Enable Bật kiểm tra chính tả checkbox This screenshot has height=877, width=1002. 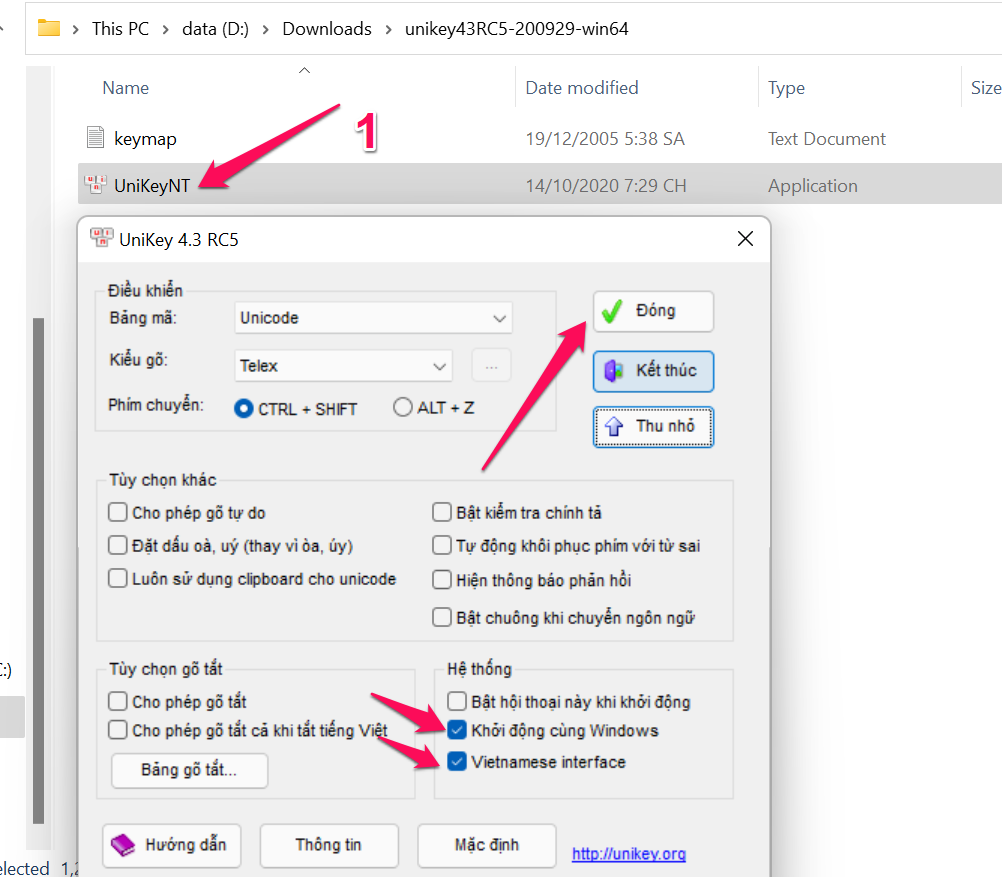tap(442, 513)
